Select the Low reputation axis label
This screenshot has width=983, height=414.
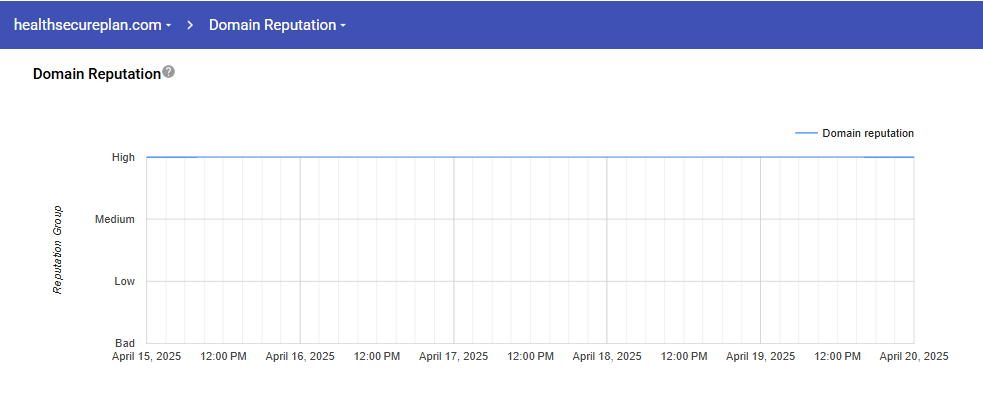[x=124, y=281]
